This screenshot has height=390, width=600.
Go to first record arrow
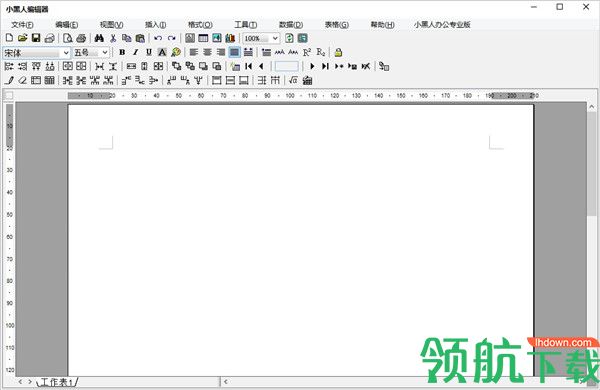click(x=249, y=66)
